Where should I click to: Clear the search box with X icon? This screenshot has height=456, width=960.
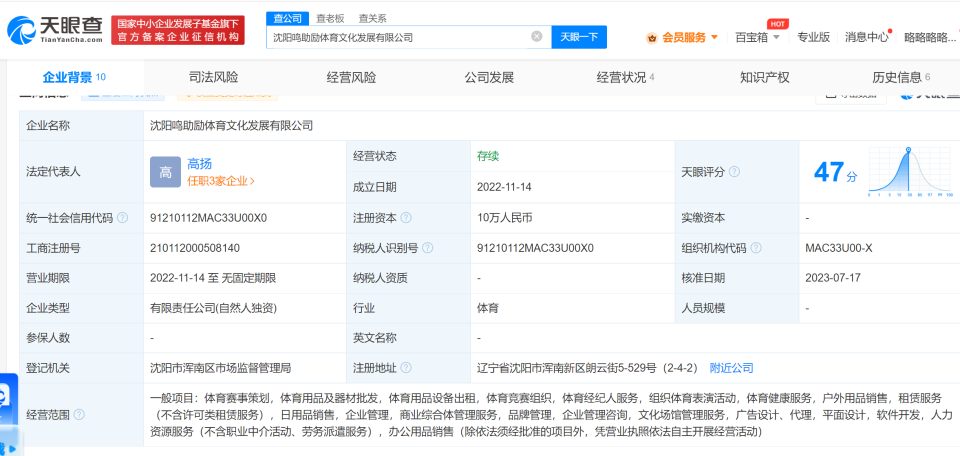pos(537,37)
